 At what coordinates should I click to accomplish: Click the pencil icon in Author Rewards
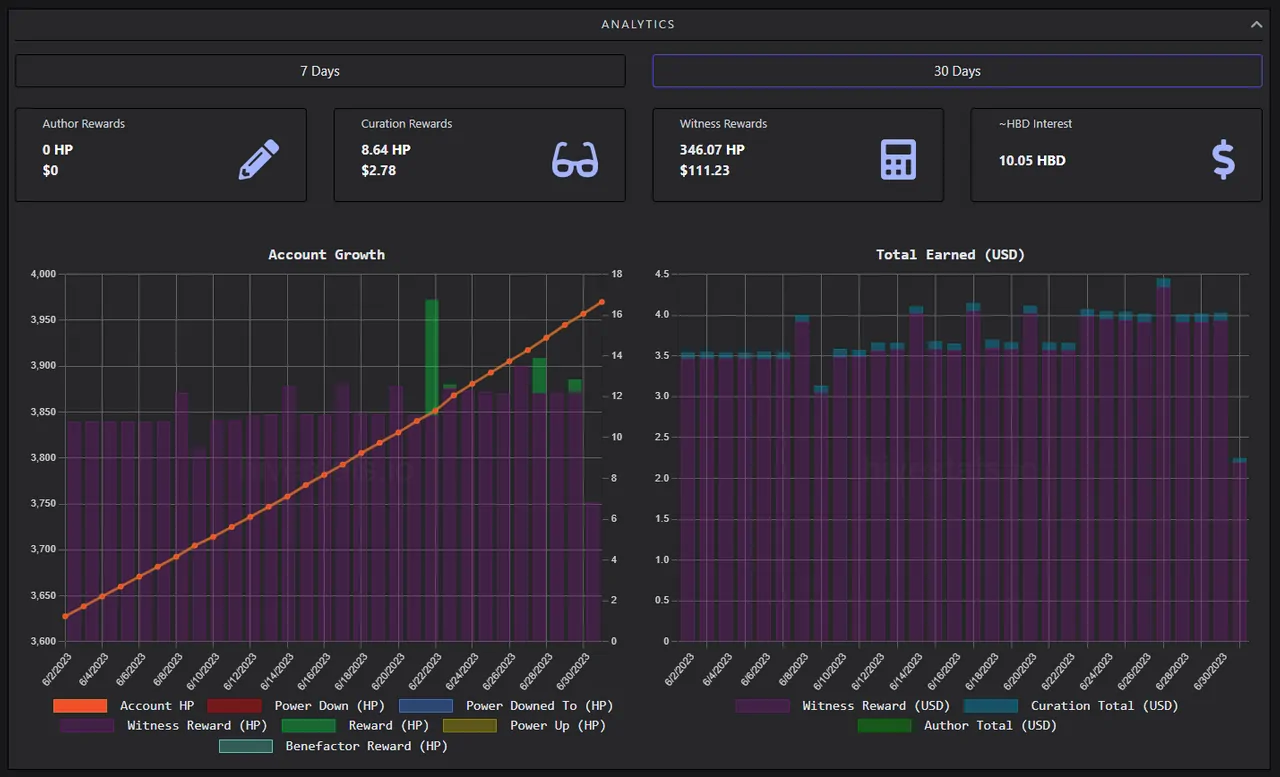(x=259, y=160)
